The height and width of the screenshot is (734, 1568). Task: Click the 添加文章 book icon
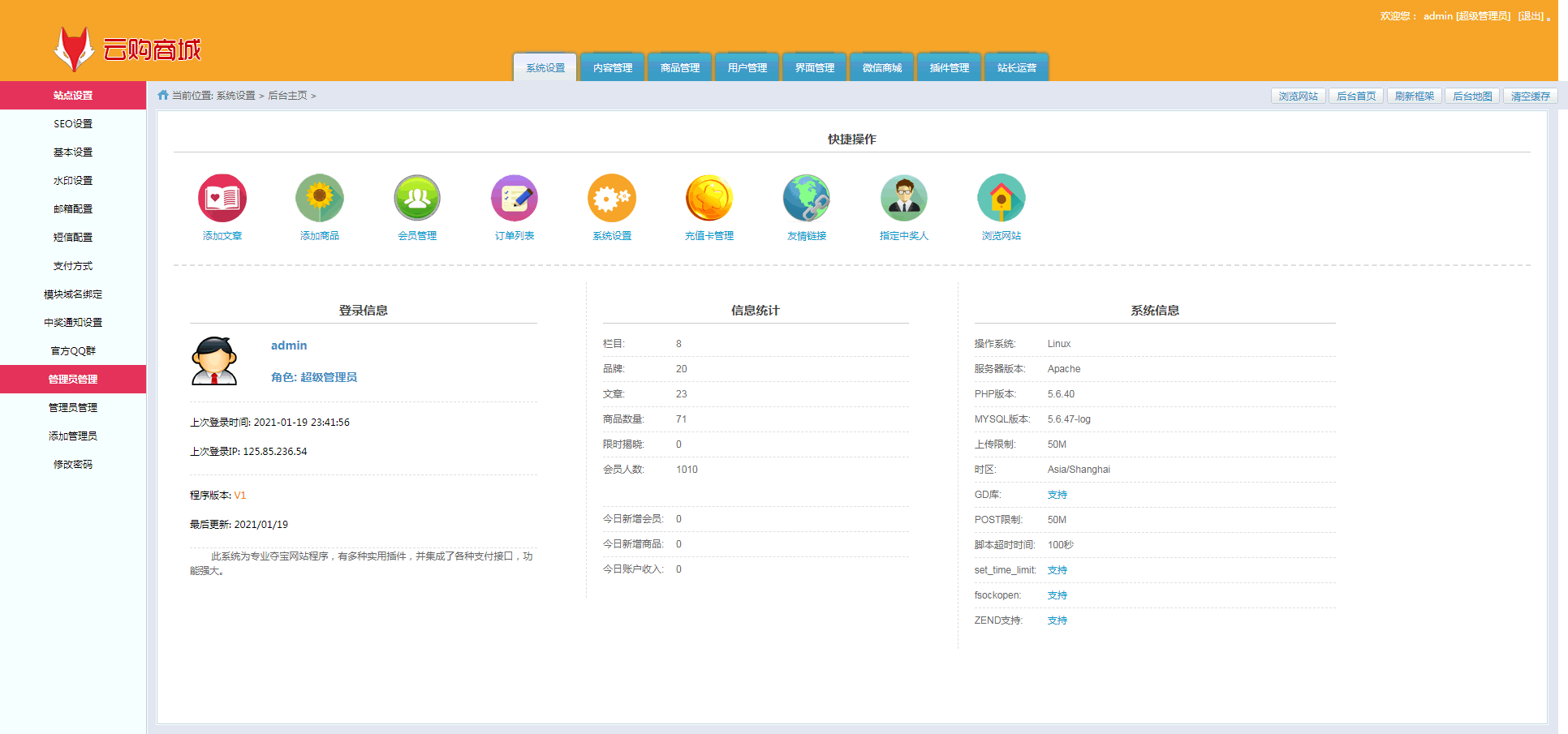[222, 198]
